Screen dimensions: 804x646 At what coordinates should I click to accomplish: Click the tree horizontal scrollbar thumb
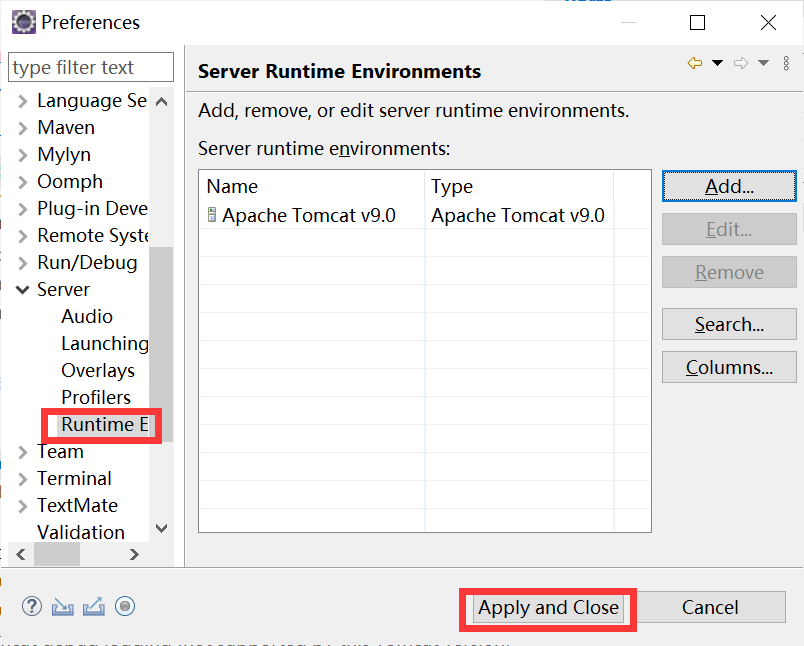click(57, 554)
